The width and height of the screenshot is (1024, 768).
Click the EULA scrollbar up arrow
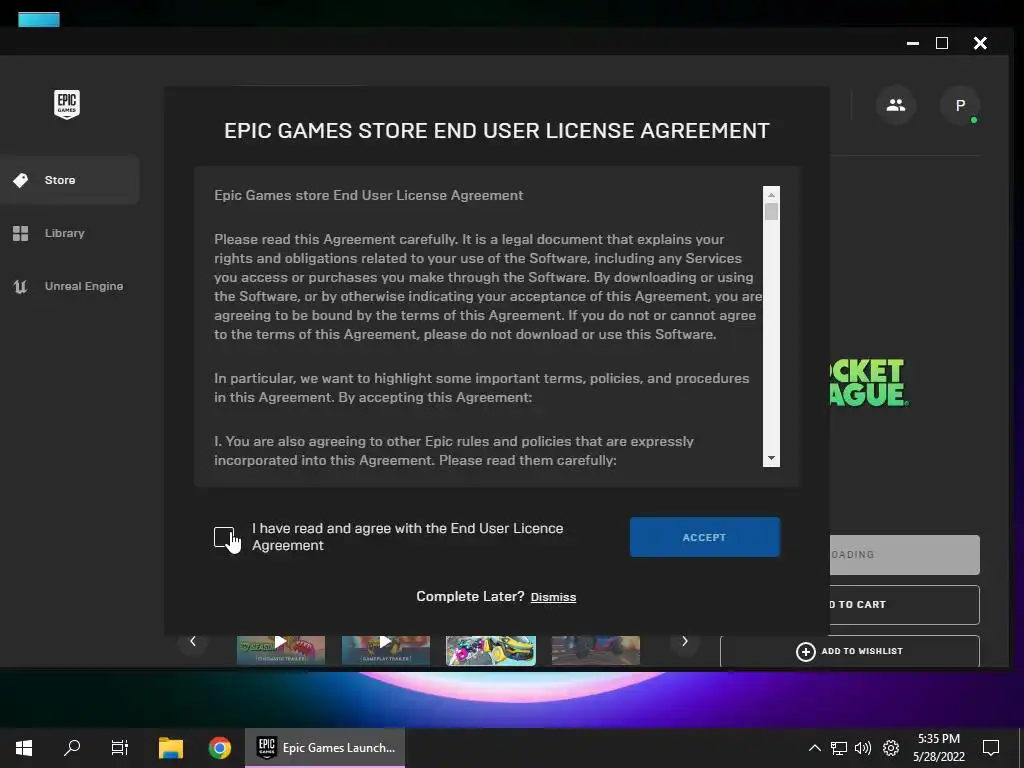[x=771, y=195]
